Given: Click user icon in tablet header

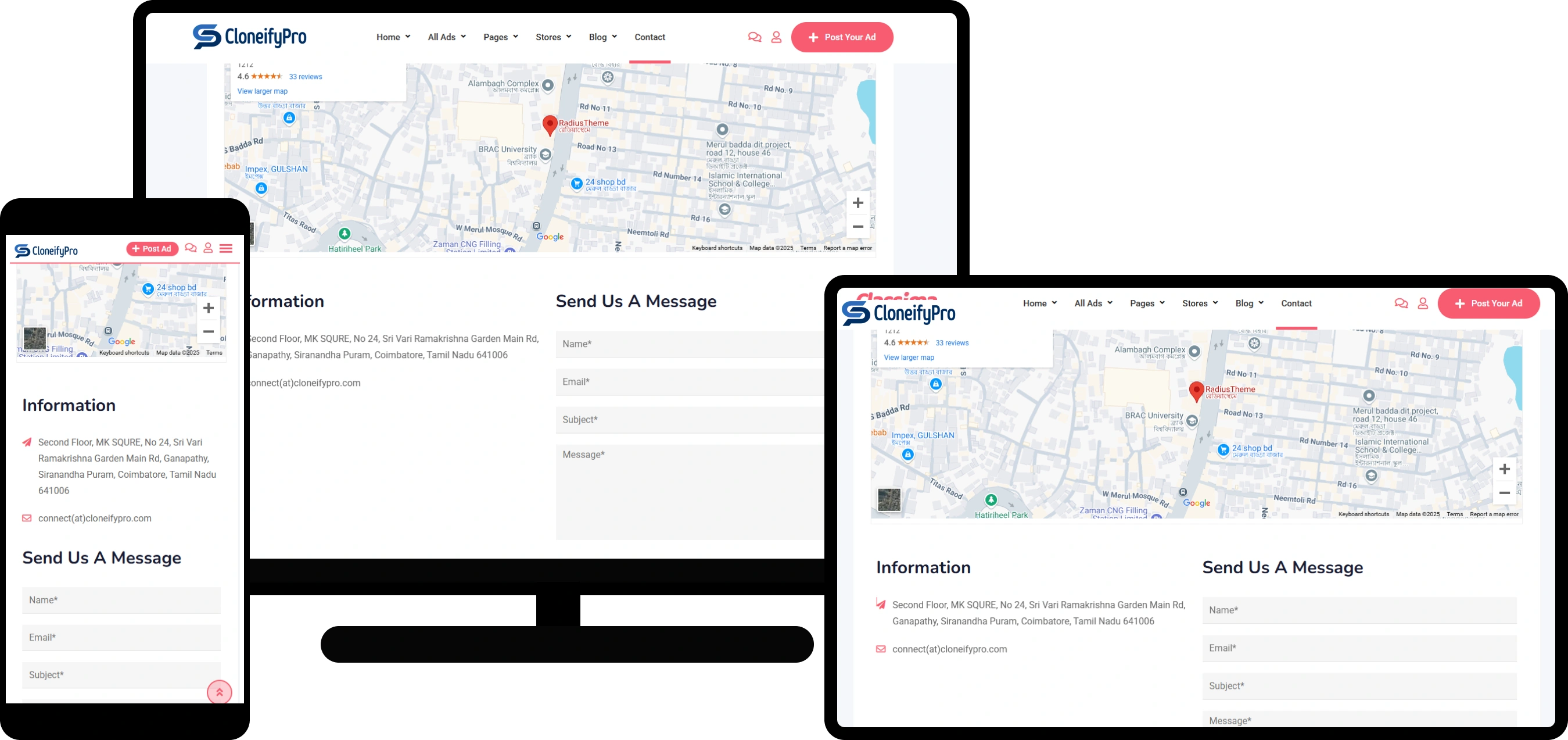Looking at the screenshot, I should (x=1423, y=303).
